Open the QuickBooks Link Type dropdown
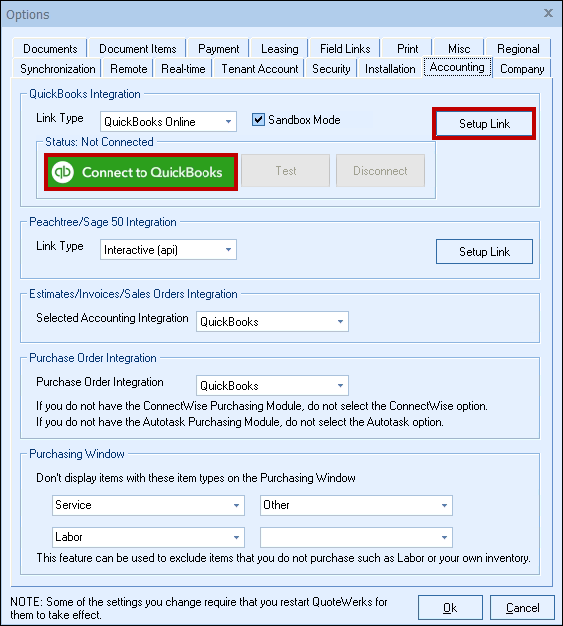This screenshot has width=563, height=626. (x=169, y=122)
